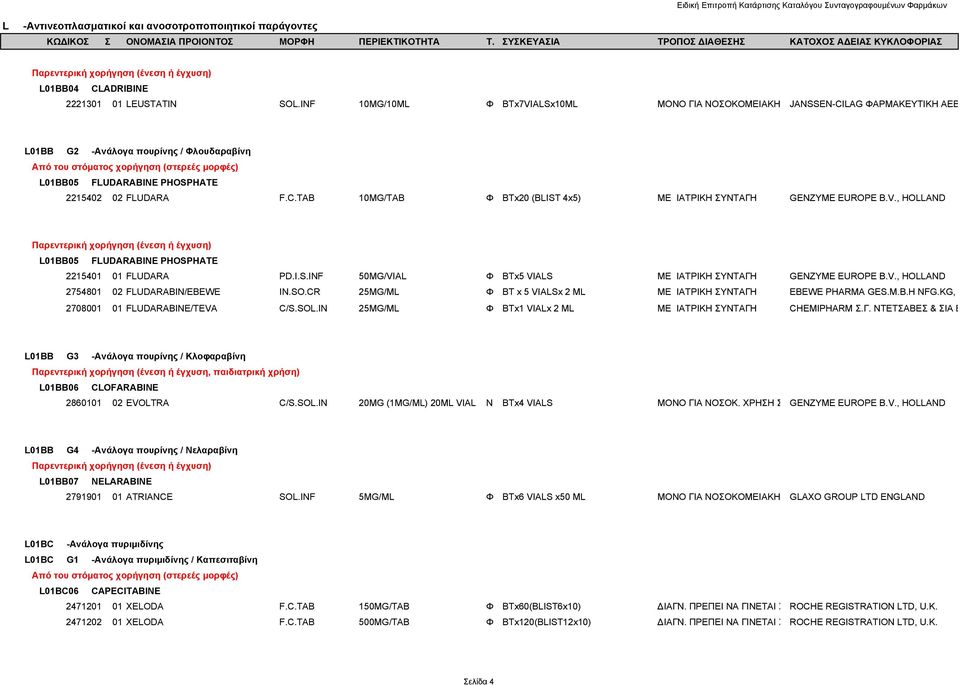Image resolution: width=960 pixels, height=685 pixels.
Task: Select product code 2471202
Action: tap(83, 622)
